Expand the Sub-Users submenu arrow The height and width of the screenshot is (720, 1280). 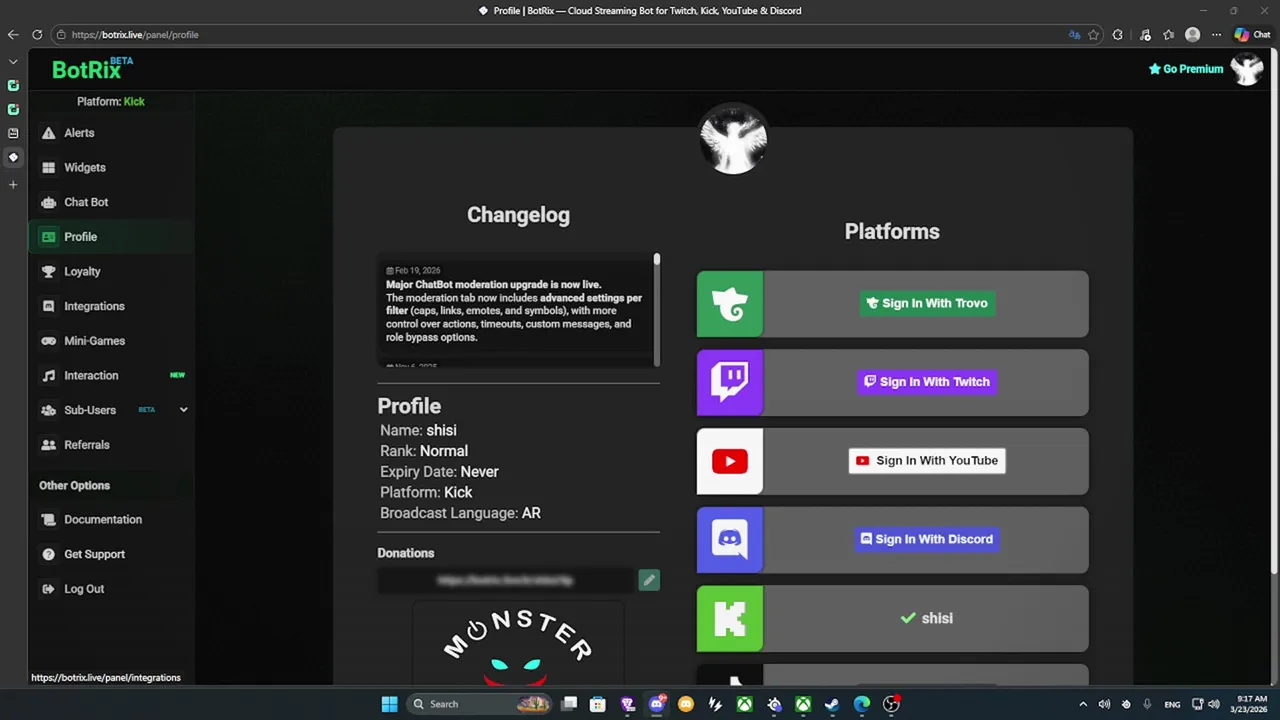183,410
